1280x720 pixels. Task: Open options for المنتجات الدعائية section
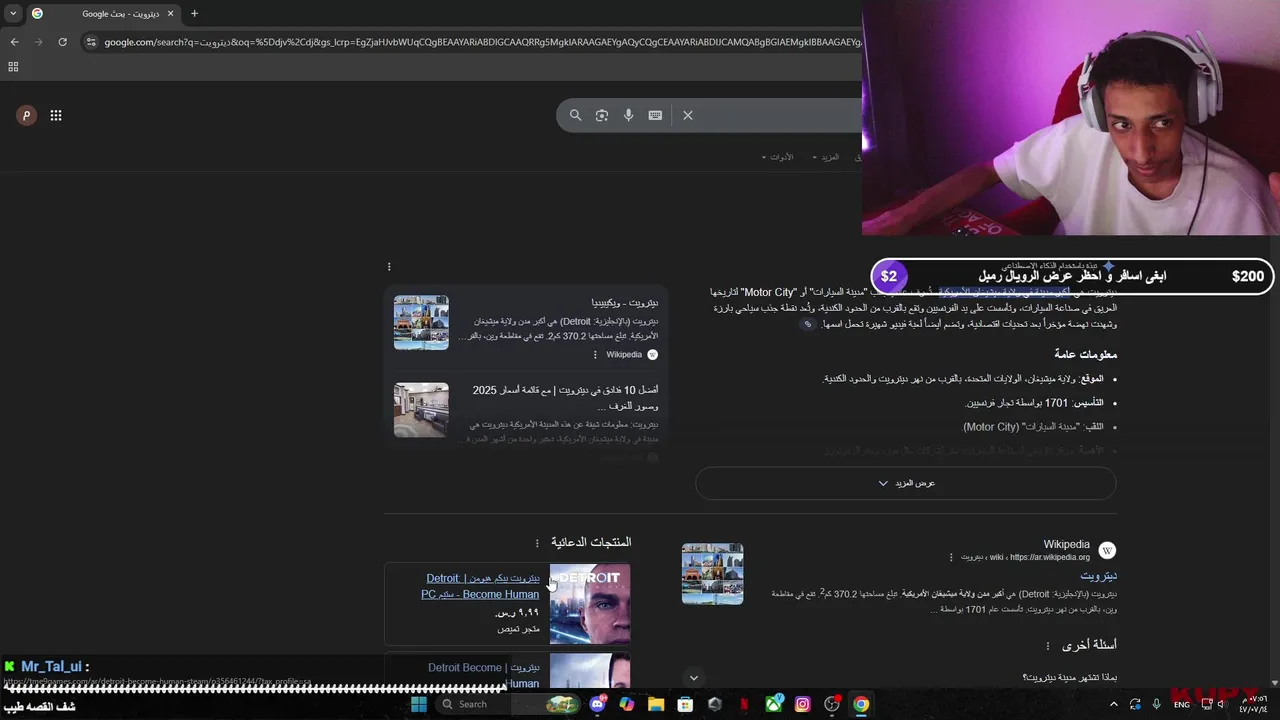pyautogui.click(x=537, y=543)
